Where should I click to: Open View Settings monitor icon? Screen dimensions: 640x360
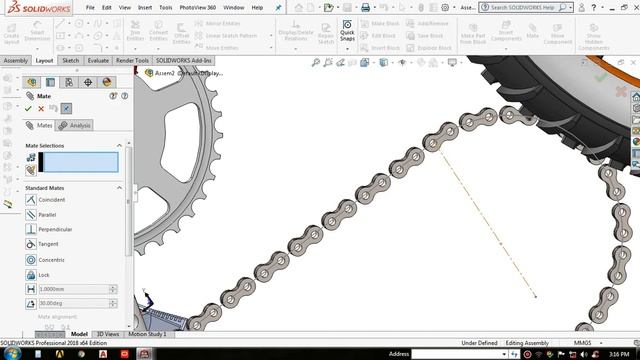[x=452, y=62]
